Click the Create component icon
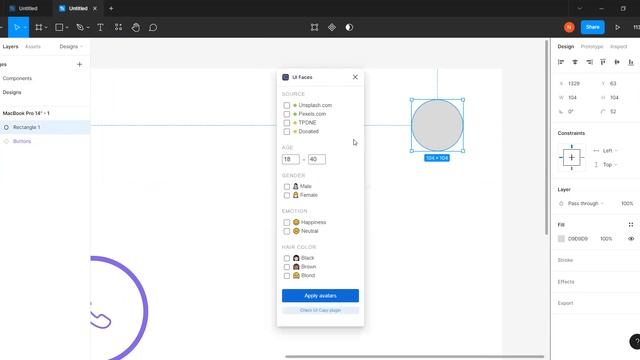This screenshot has height=360, width=640. (332, 27)
